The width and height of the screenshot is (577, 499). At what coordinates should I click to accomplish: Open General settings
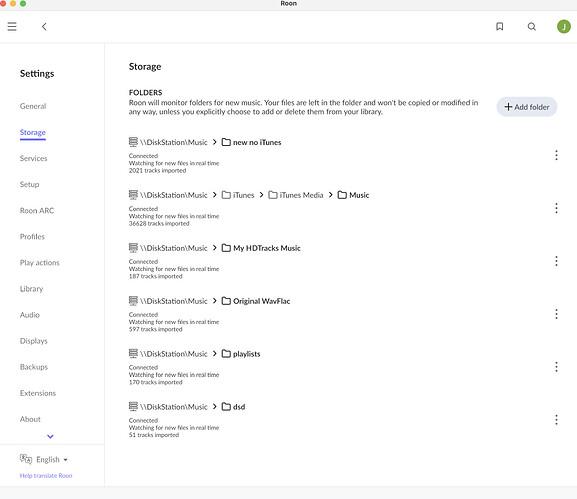pos(33,106)
